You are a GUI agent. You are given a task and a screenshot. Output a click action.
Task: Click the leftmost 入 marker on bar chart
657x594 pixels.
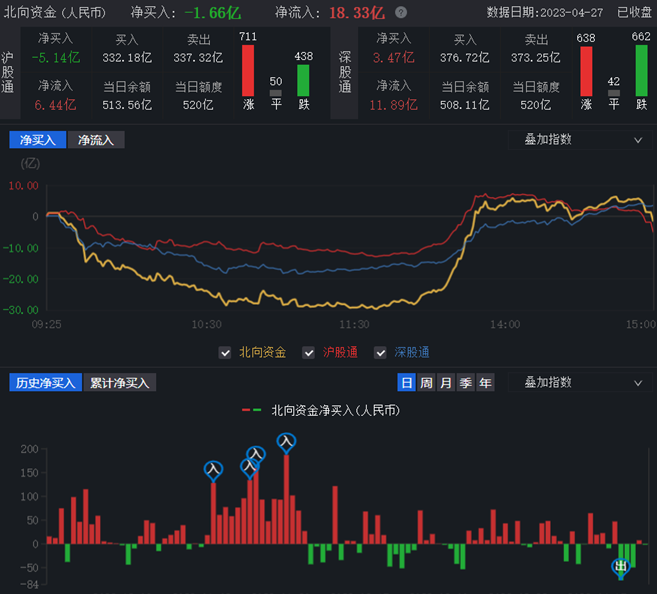213,469
